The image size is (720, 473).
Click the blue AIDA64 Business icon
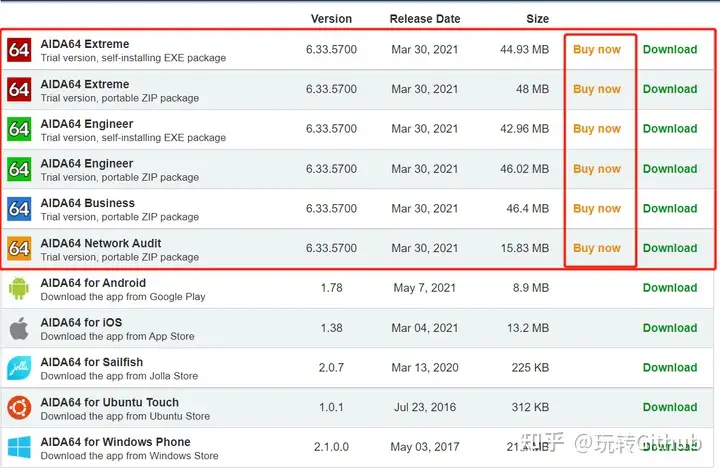pos(19,208)
